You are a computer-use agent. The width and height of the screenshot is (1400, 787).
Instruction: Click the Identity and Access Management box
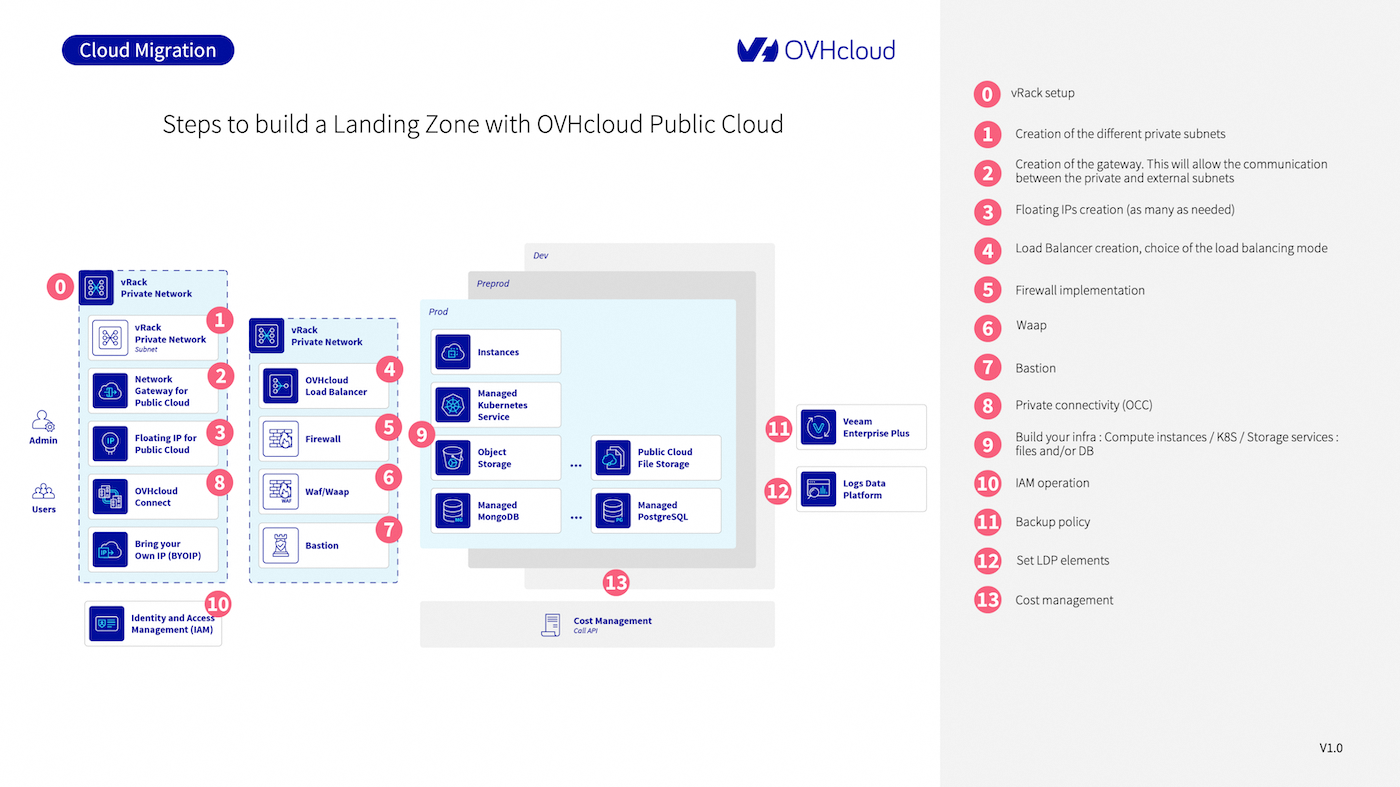153,624
